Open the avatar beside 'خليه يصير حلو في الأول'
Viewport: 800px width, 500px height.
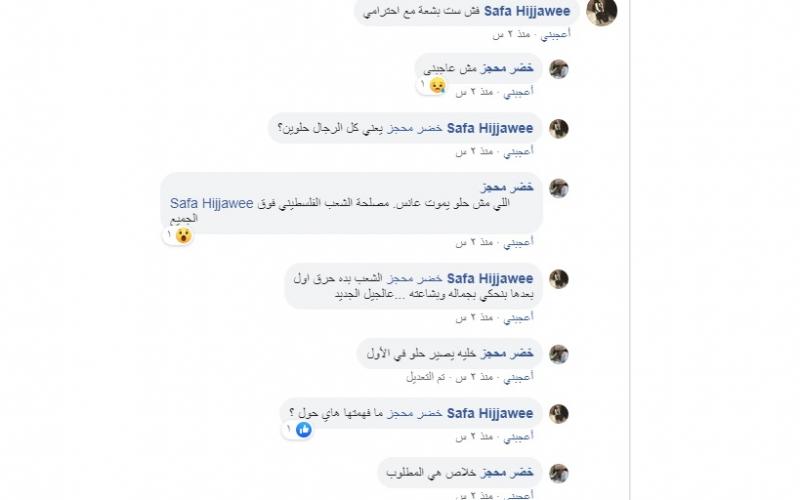coord(559,354)
